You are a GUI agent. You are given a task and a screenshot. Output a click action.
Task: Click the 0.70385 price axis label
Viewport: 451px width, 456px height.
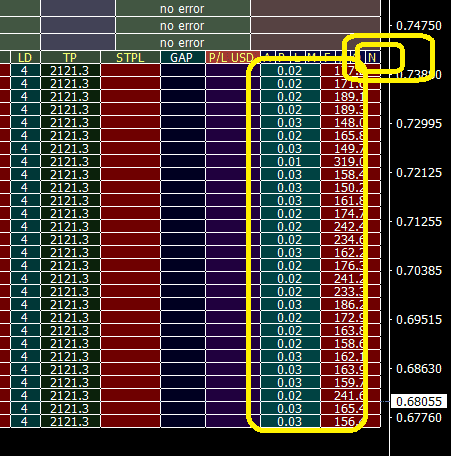pyautogui.click(x=419, y=271)
